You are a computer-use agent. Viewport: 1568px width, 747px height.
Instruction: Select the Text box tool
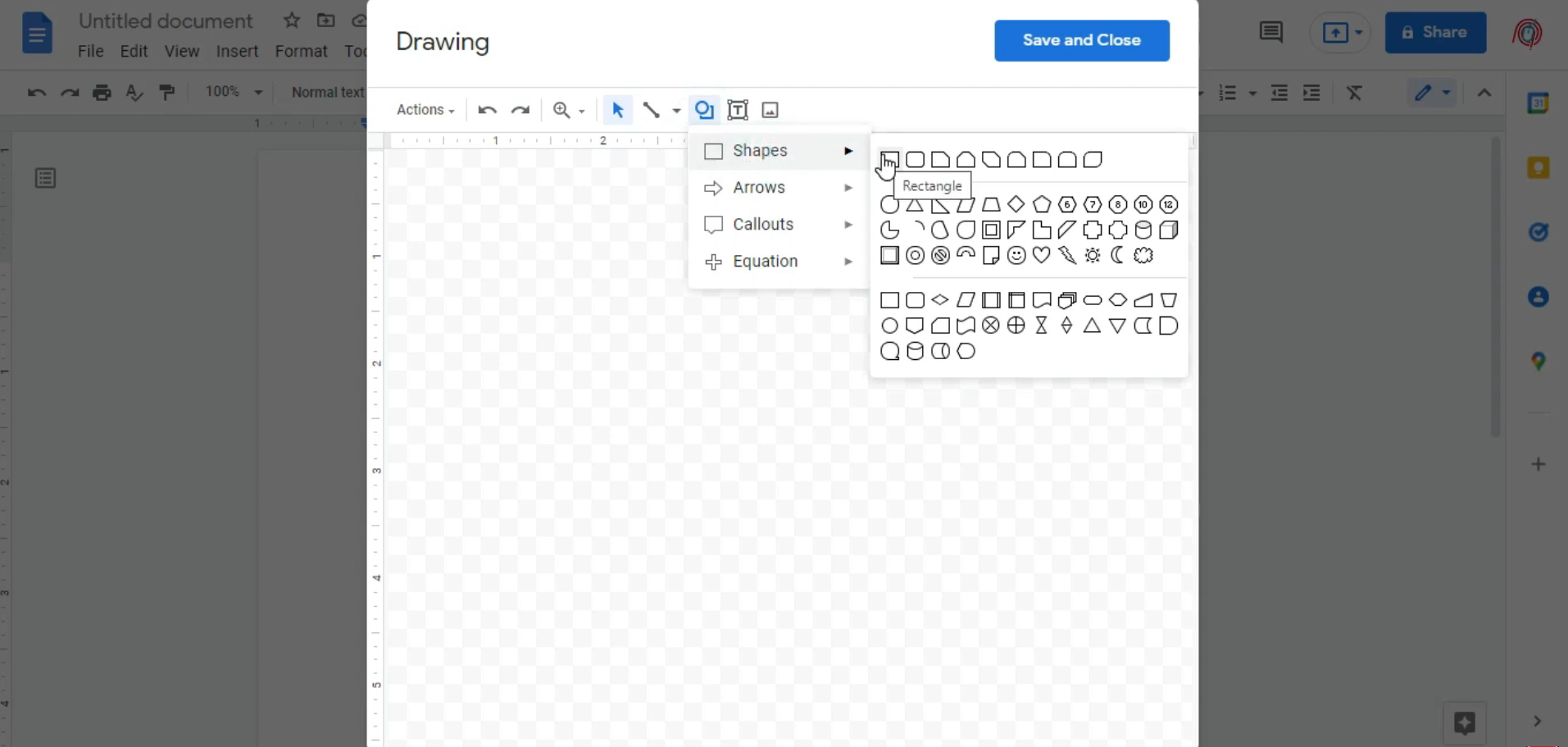[x=738, y=110]
